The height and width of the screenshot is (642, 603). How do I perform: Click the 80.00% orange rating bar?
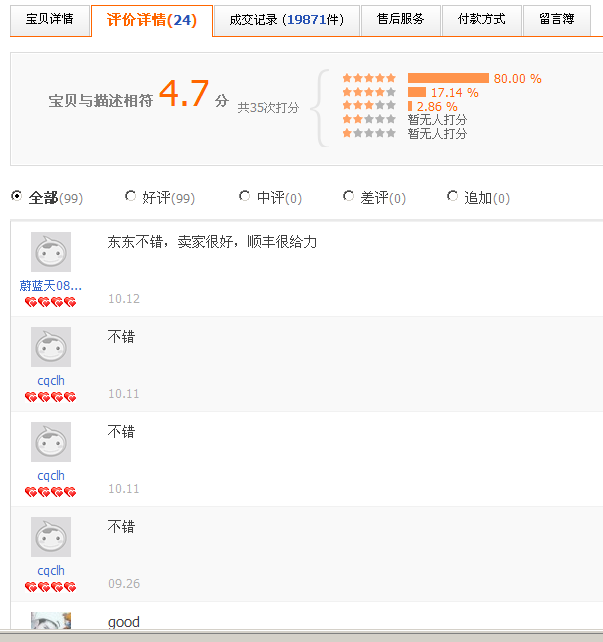point(448,78)
